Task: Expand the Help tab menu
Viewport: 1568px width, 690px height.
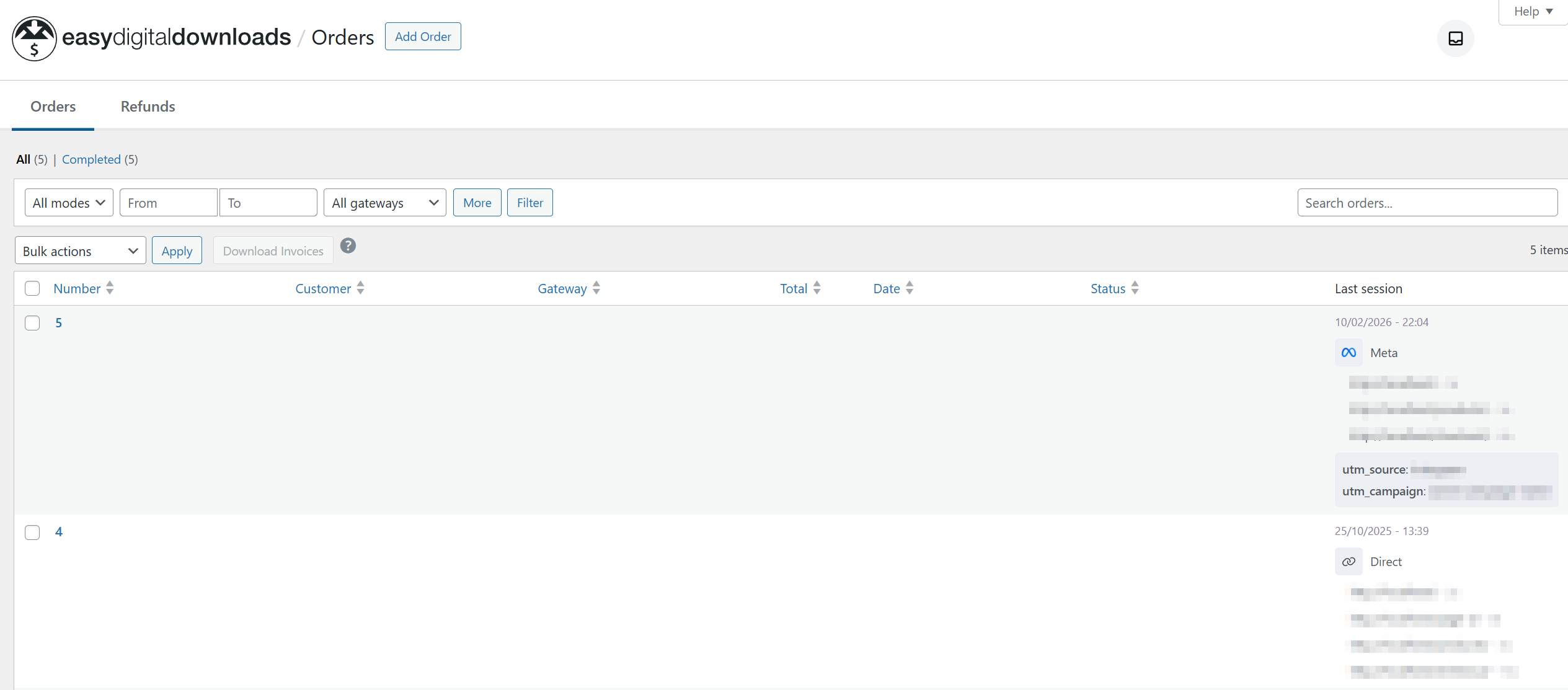Action: 1533,12
